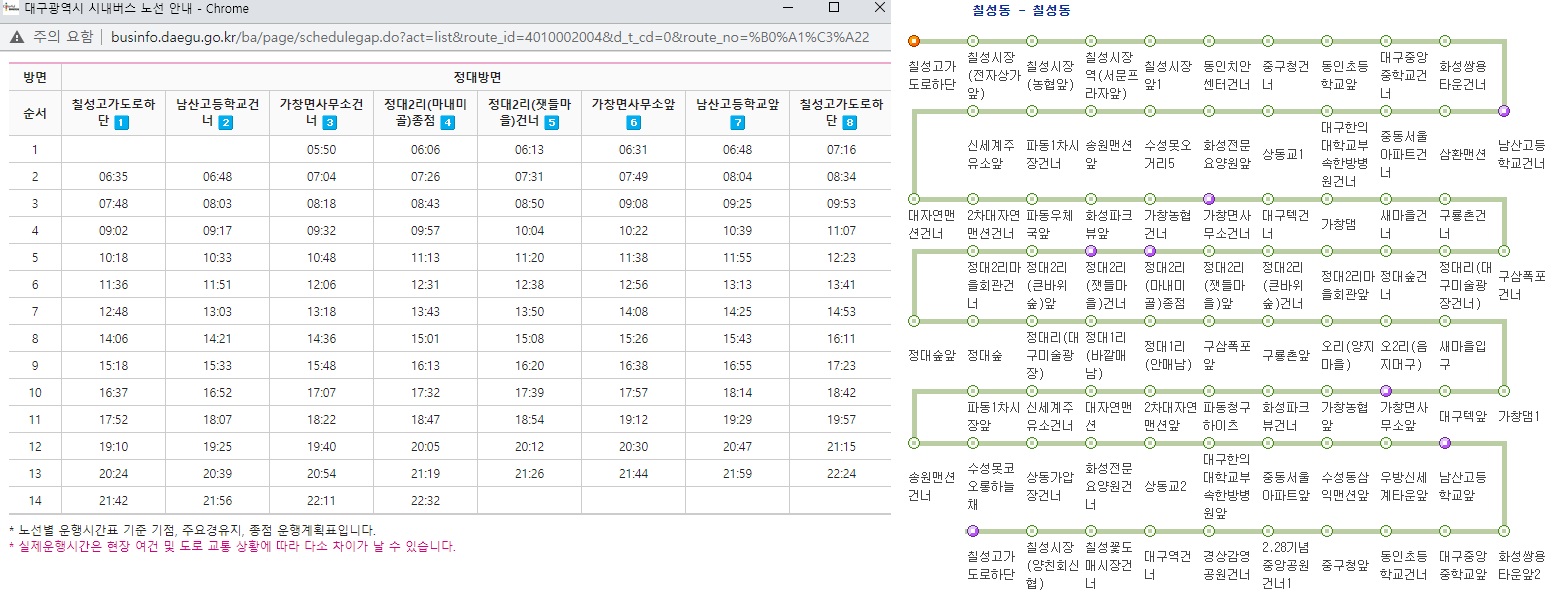Click the green stop marker for 화성쌍용타운앞2

[x=1504, y=531]
